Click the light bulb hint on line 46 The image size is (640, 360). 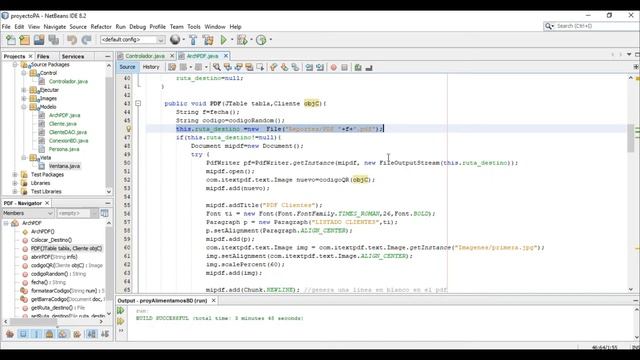[x=128, y=129]
